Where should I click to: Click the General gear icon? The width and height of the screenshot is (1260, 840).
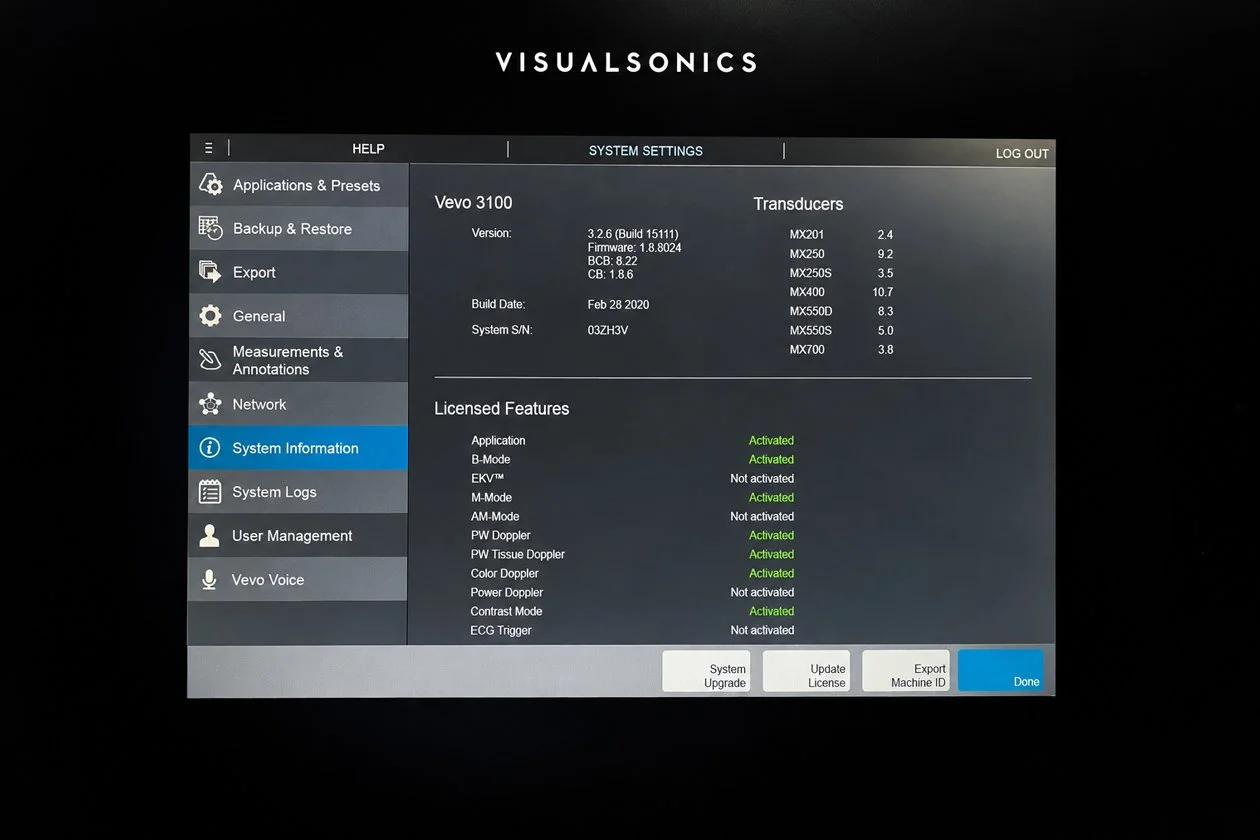(x=210, y=316)
